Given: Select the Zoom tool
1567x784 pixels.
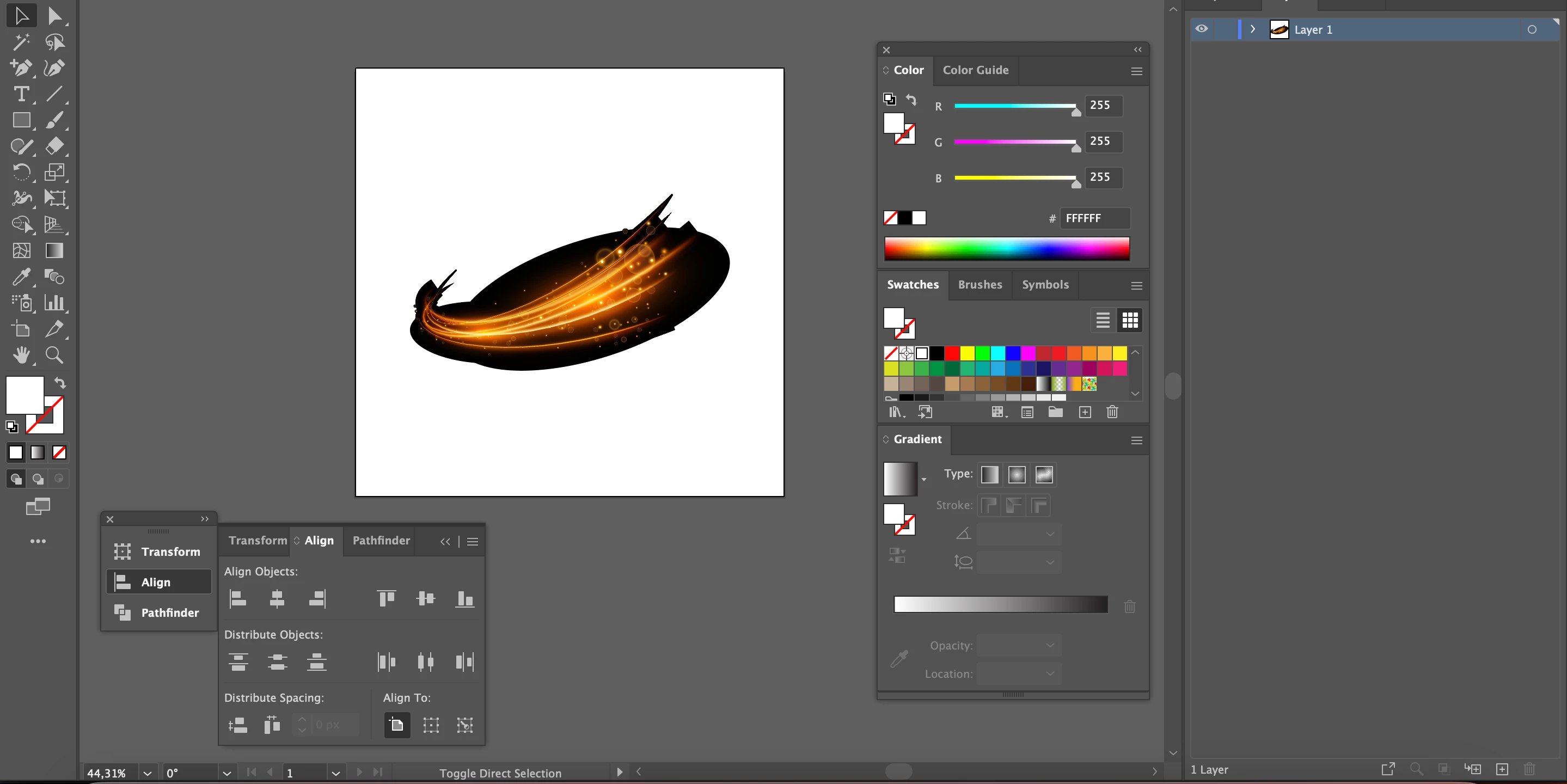Looking at the screenshot, I should [x=54, y=355].
